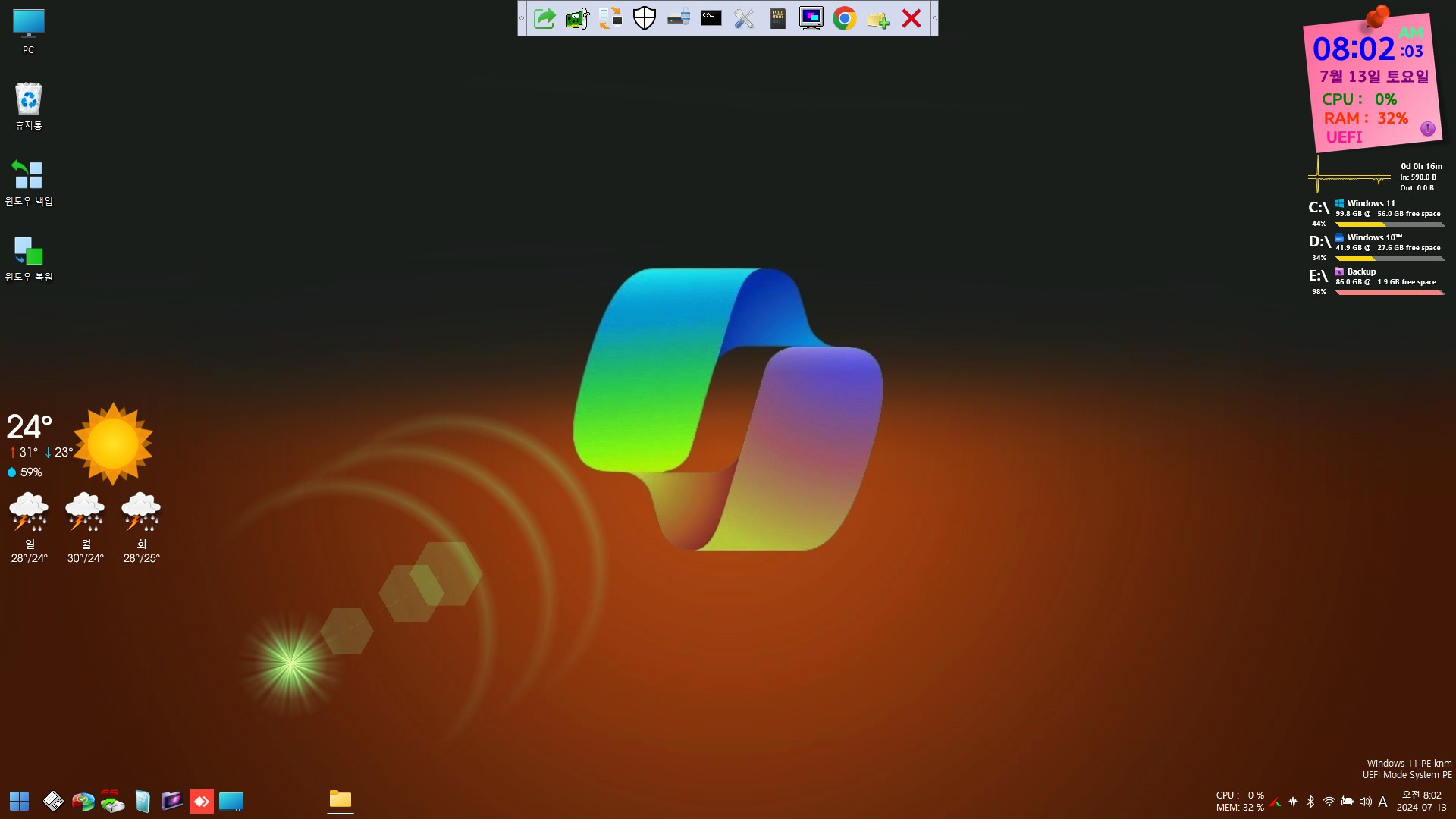Click the D: drive usage bar
Image resolution: width=1456 pixels, height=819 pixels.
click(1390, 259)
